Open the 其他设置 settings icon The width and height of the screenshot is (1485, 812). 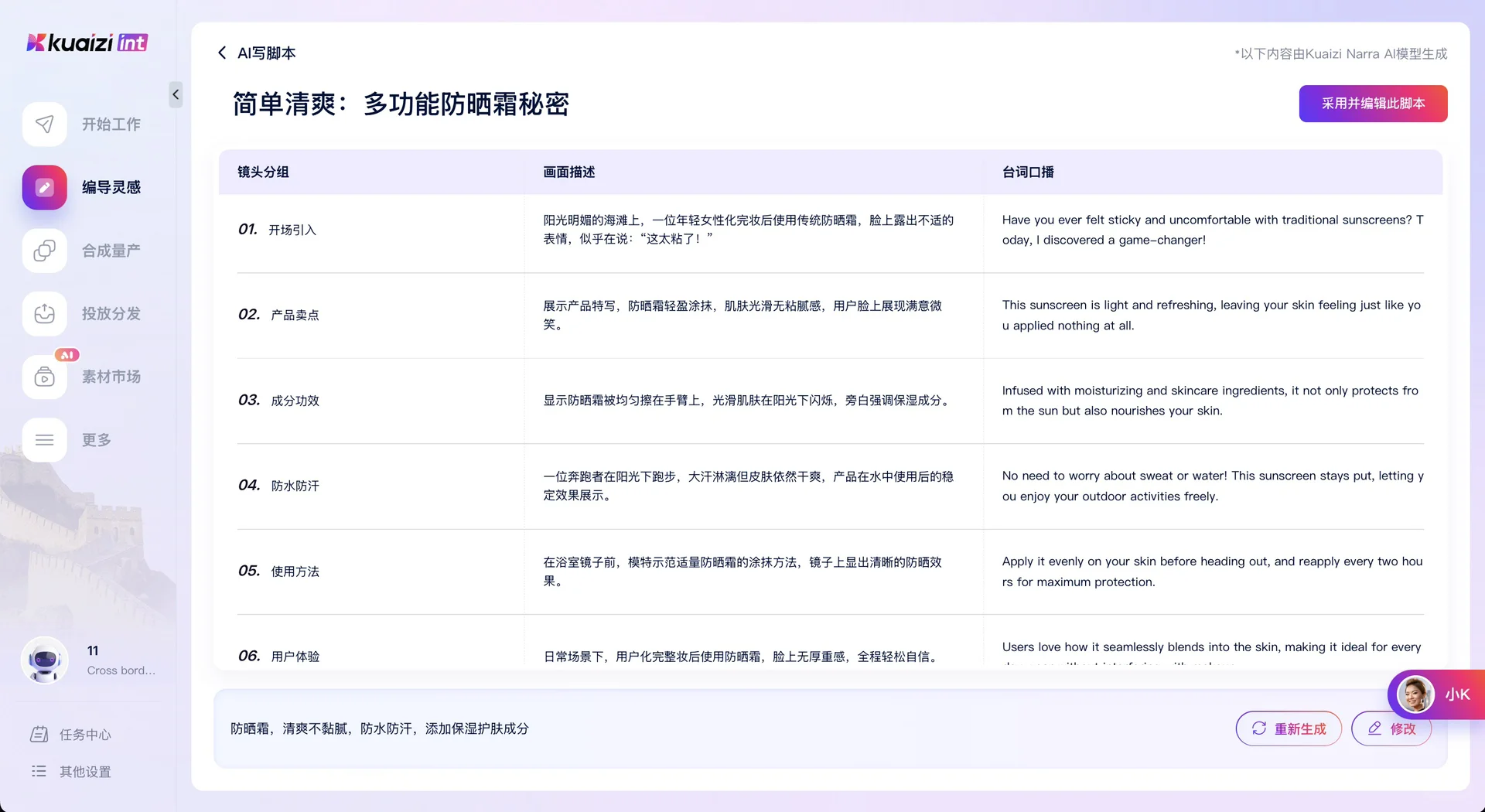point(39,772)
